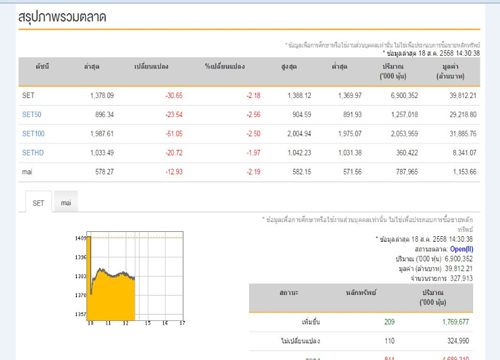
Task: Open the SET50 index link
Action: (32, 115)
